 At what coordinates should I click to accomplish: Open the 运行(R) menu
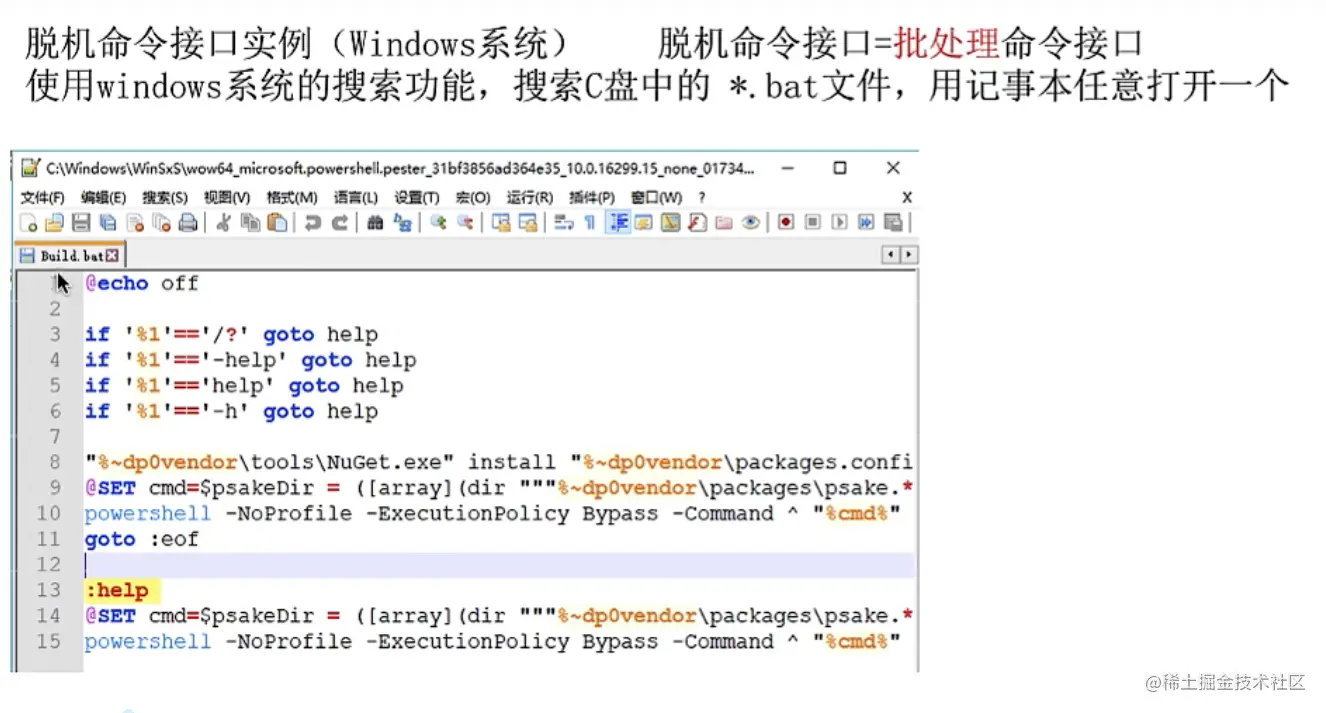pyautogui.click(x=530, y=197)
